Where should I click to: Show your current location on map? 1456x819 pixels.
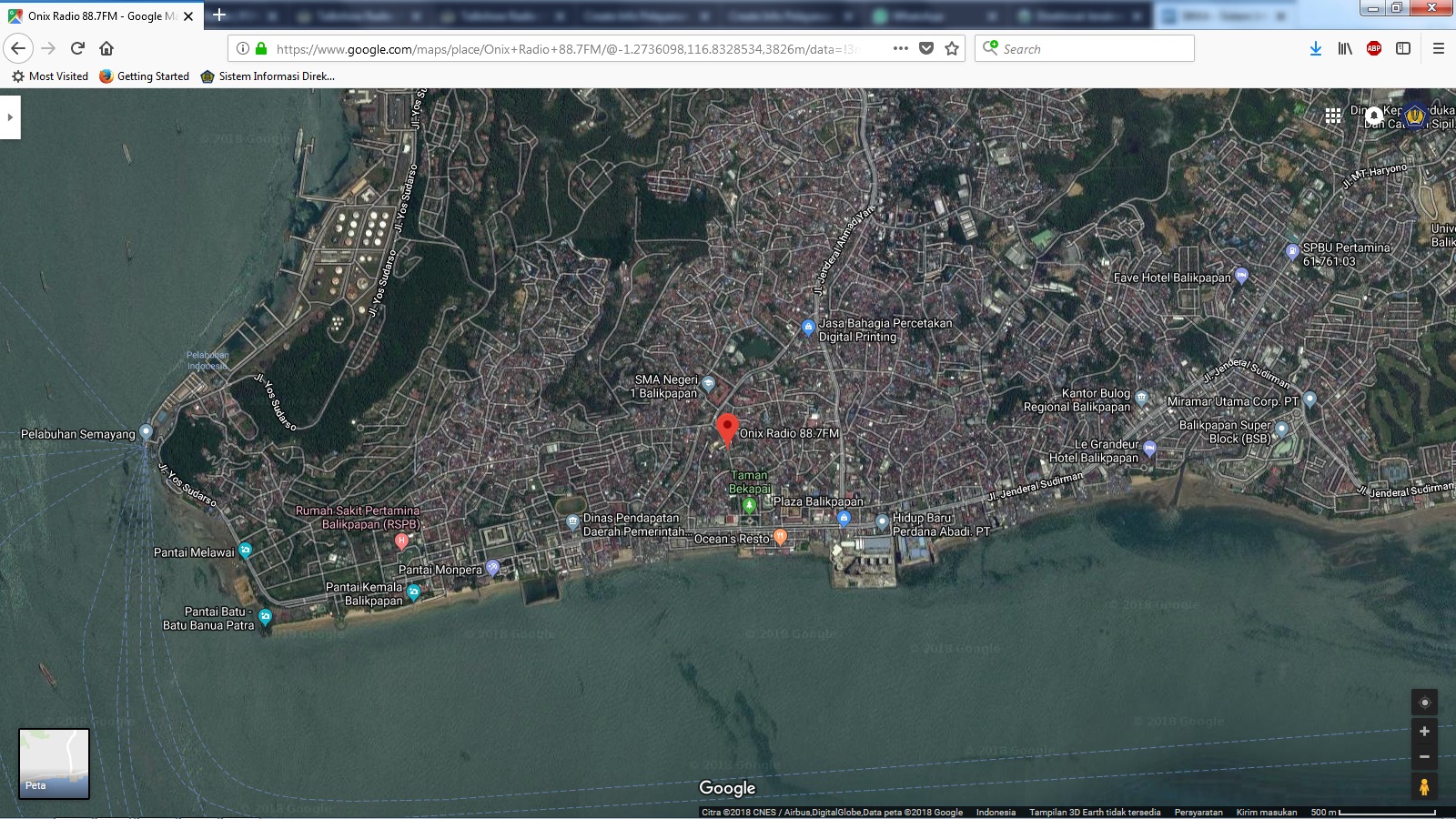[1424, 703]
